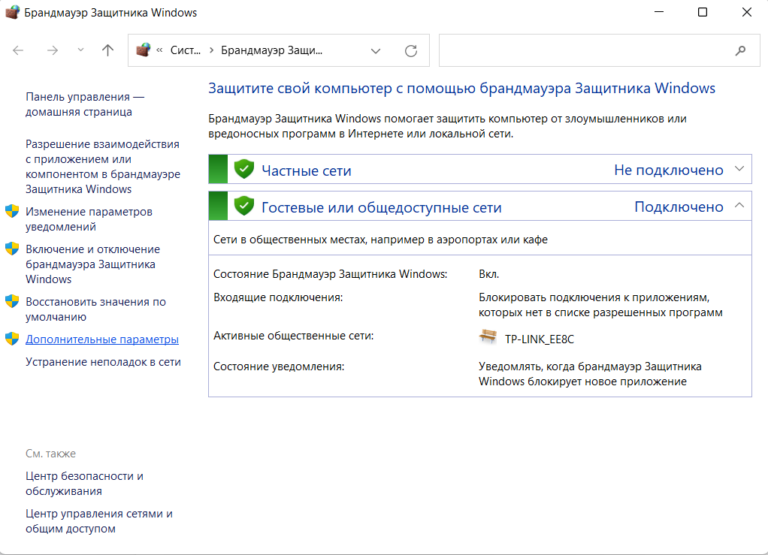Open Изменение параметров уведомлений link

click(x=89, y=219)
